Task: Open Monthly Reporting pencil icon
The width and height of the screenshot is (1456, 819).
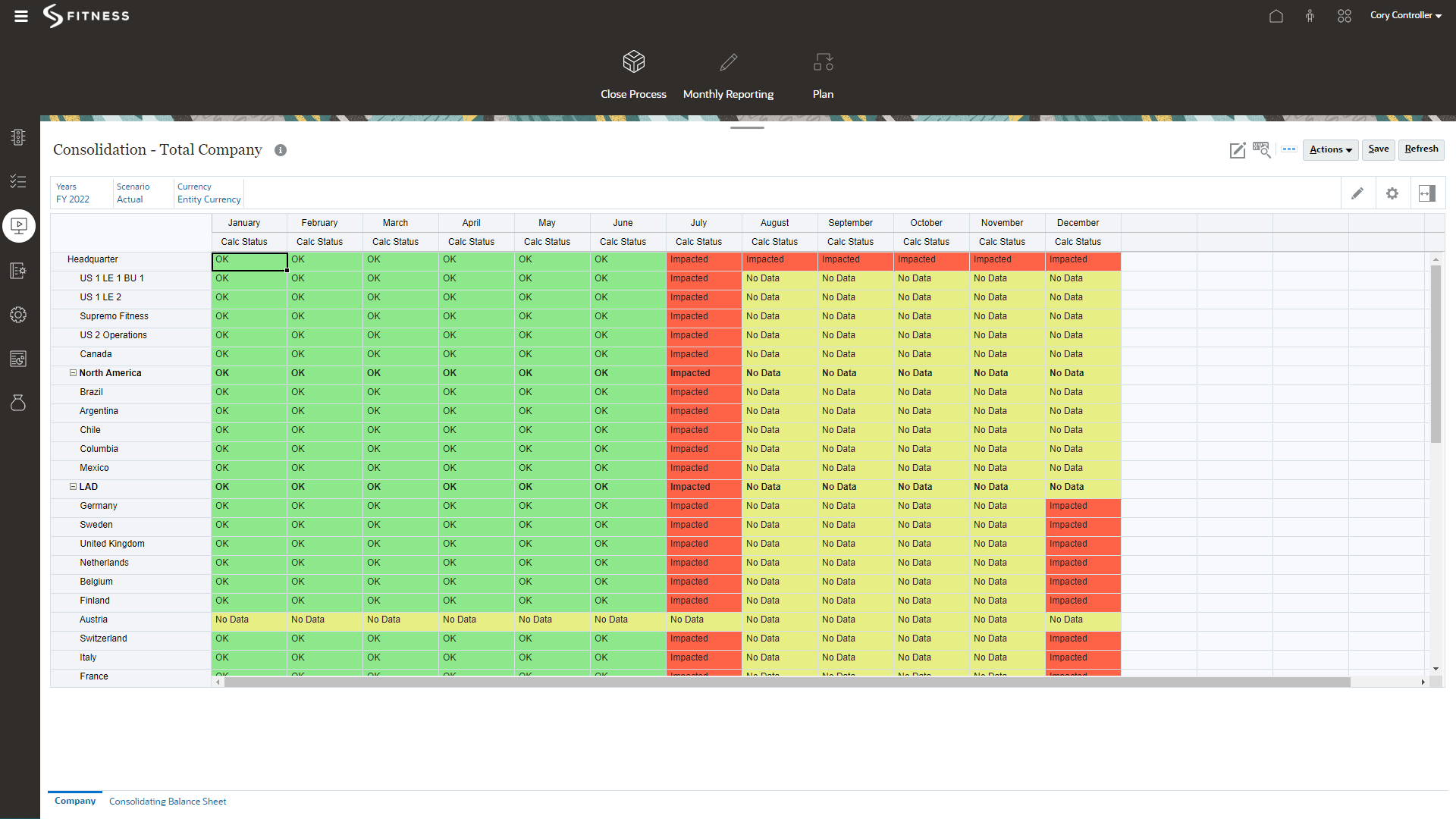Action: click(728, 61)
